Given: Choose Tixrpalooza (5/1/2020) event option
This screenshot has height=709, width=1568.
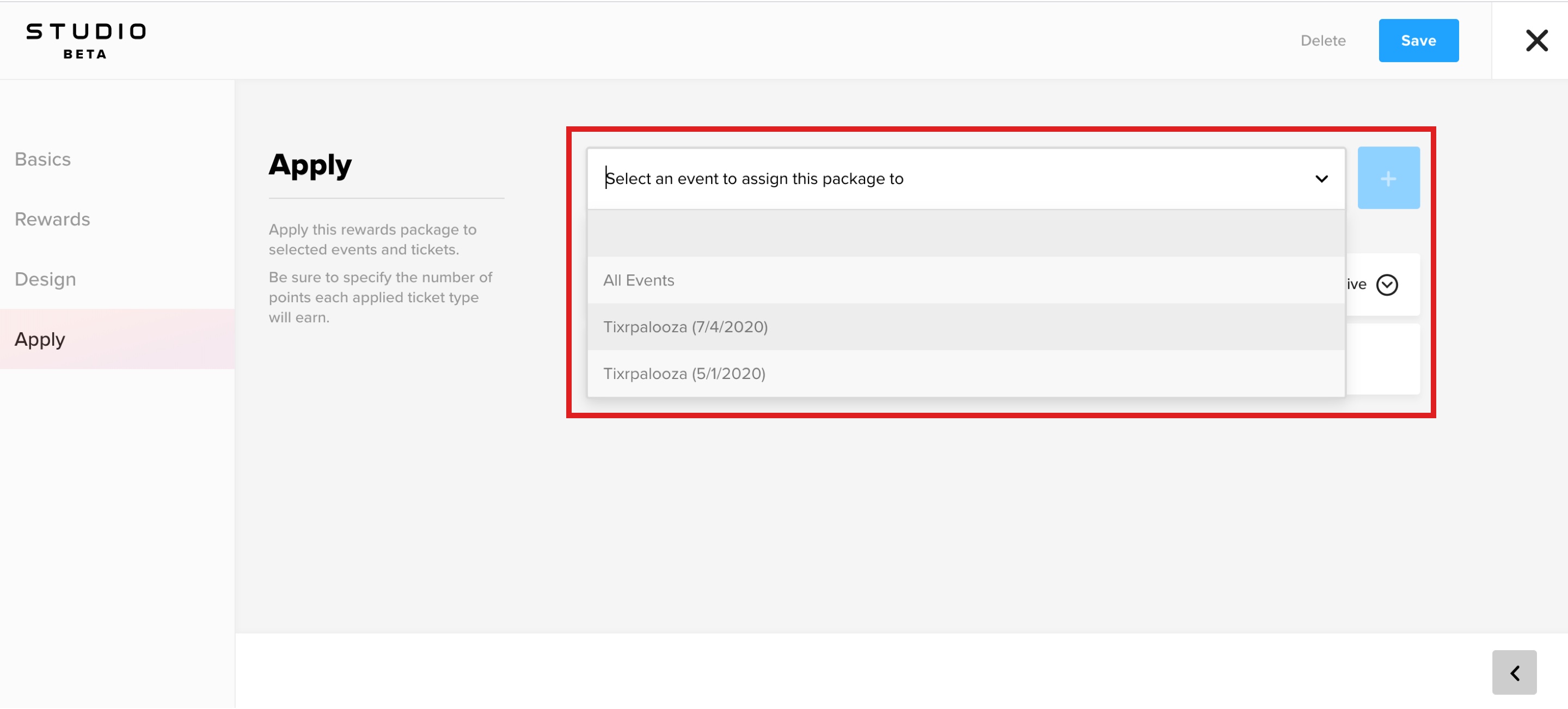Looking at the screenshot, I should (965, 374).
